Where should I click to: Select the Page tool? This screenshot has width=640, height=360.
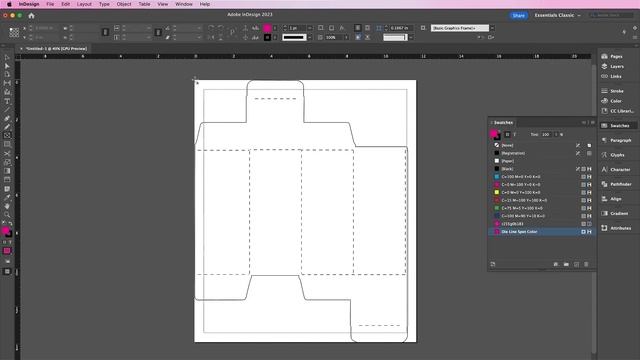[x=7, y=75]
